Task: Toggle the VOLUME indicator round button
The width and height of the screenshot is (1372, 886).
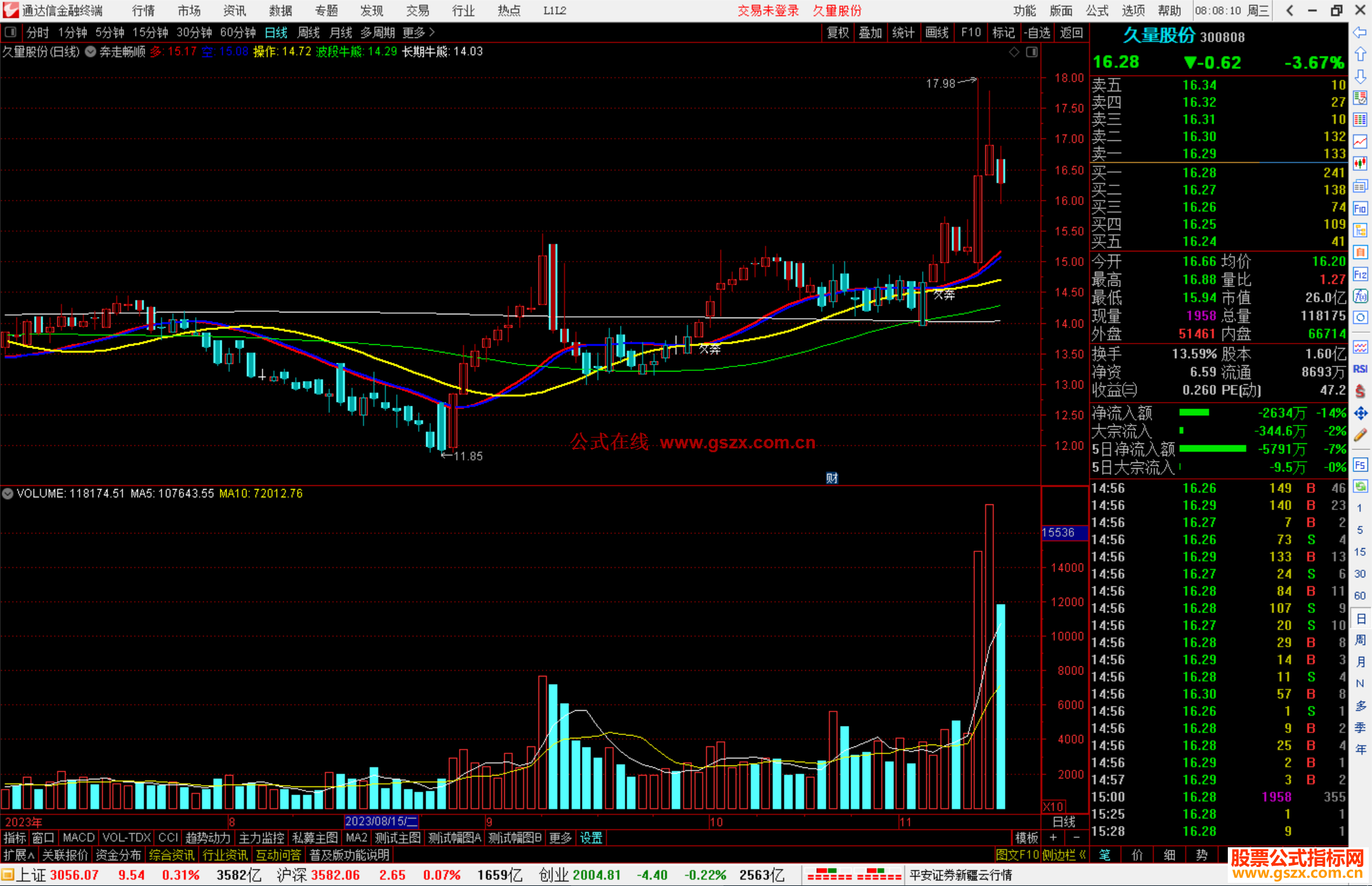Action: click(8, 493)
